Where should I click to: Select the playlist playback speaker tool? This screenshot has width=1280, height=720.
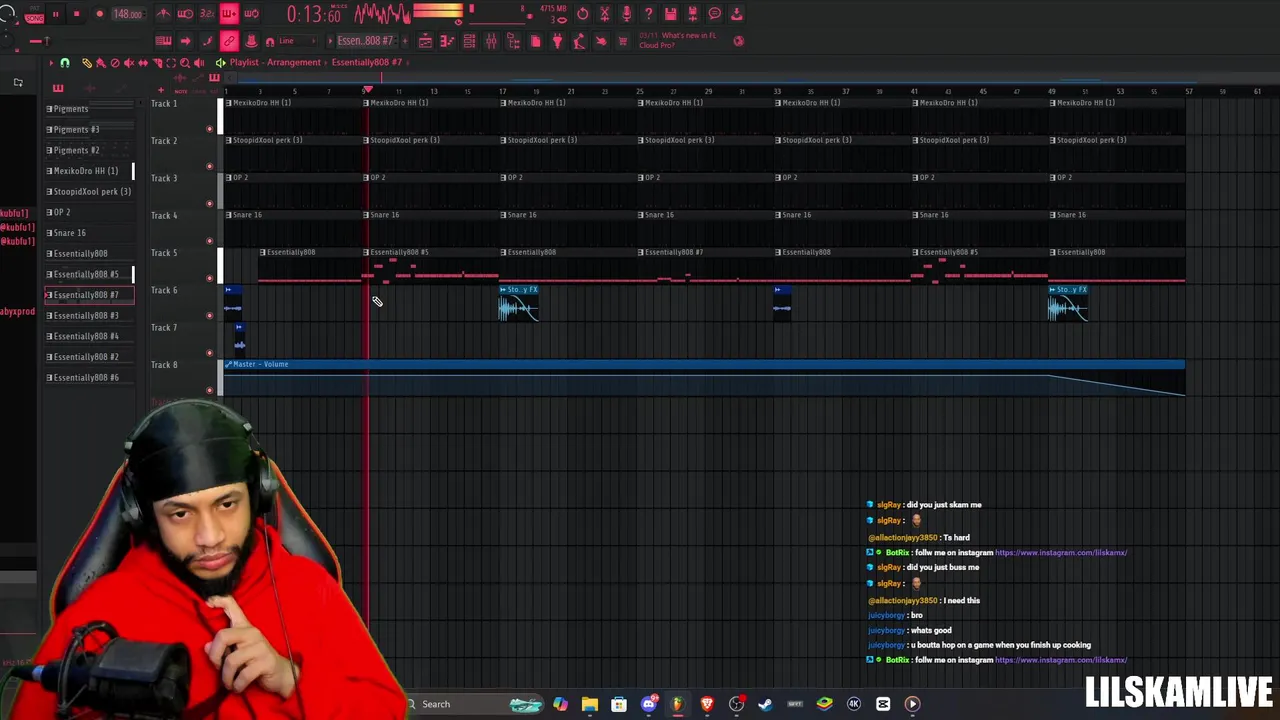[199, 63]
